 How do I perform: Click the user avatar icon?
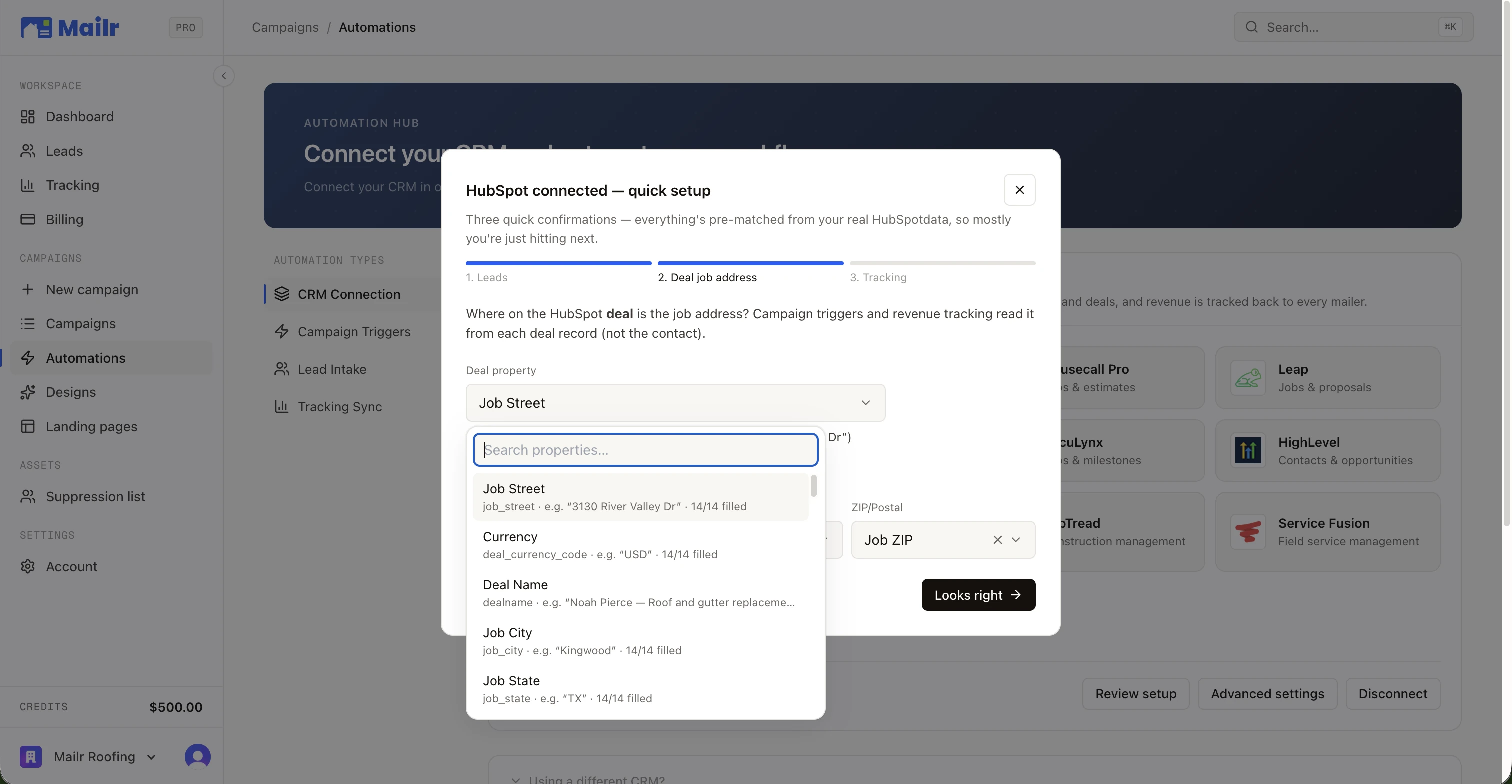coord(198,756)
